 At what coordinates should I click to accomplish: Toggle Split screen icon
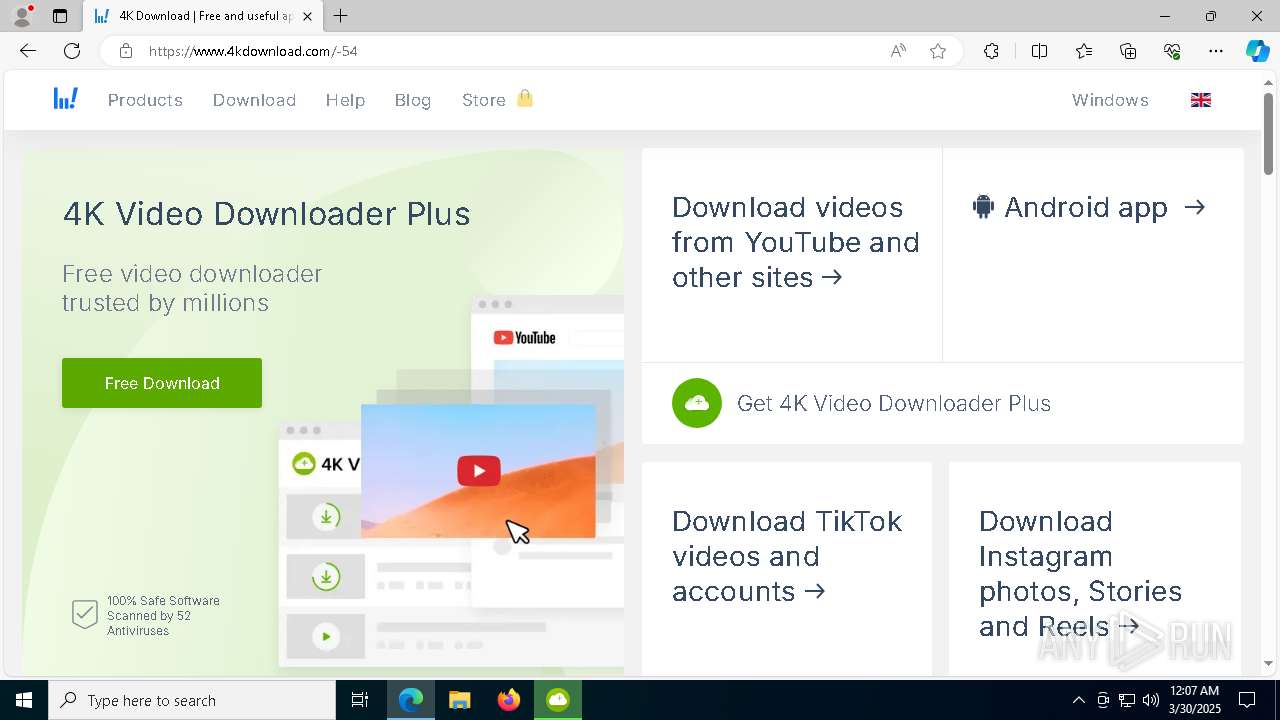point(1039,51)
